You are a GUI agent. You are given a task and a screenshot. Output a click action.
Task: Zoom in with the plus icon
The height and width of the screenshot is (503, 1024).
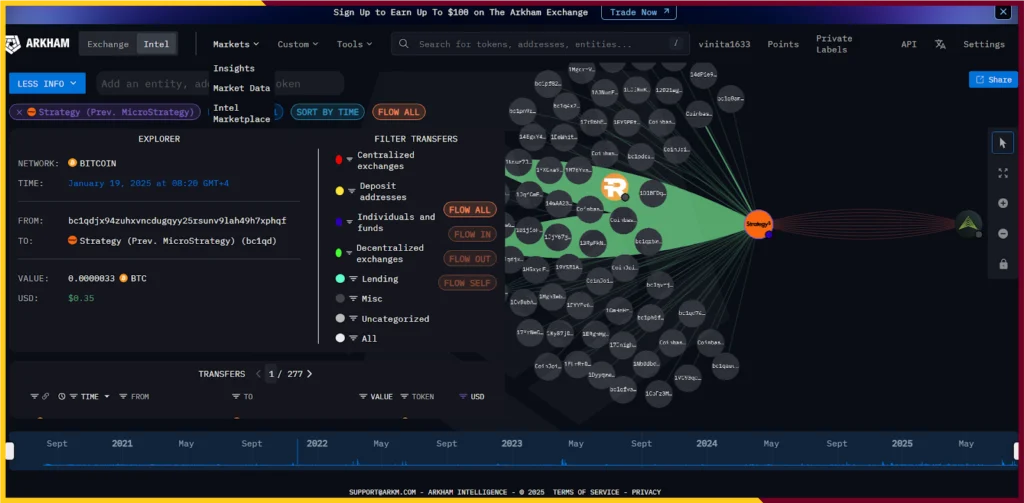pos(1002,203)
